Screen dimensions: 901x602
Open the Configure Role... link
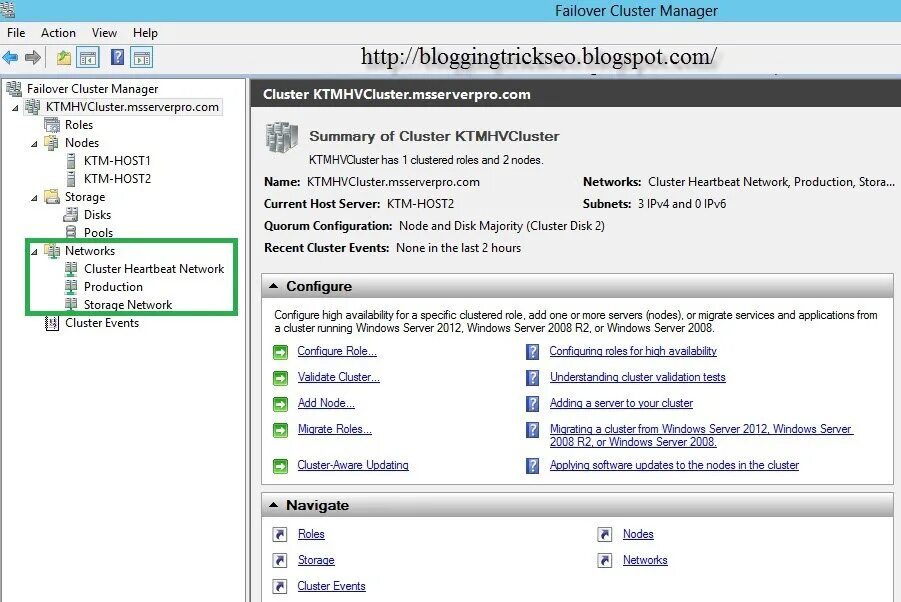[337, 351]
